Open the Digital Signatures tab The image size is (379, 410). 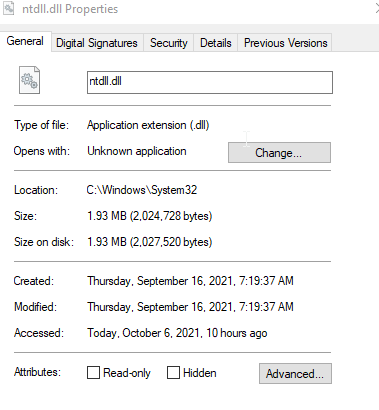pos(97,43)
